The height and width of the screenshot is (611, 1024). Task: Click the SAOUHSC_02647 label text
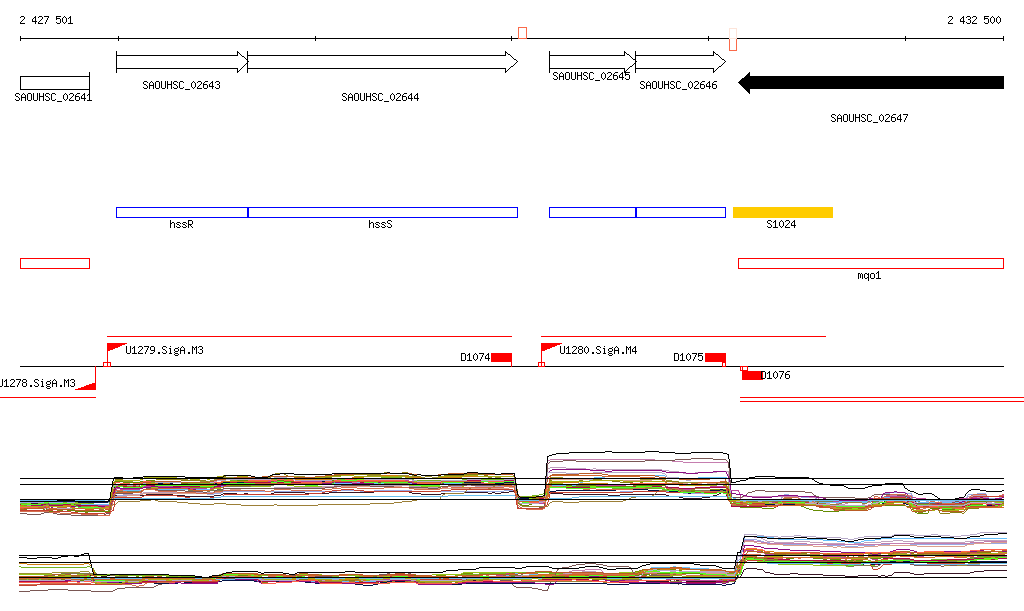point(869,118)
